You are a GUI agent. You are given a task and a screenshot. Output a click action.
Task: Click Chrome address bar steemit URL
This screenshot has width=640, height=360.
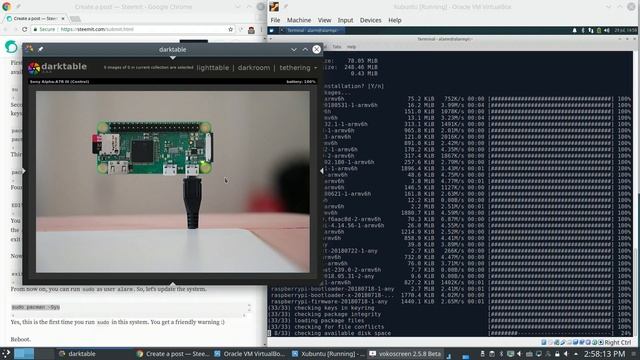[x=97, y=29]
